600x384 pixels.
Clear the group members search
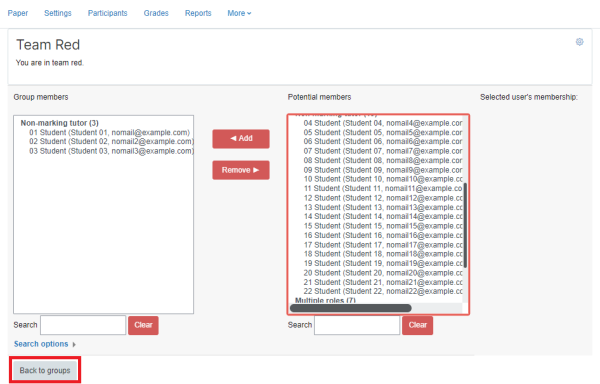click(143, 325)
